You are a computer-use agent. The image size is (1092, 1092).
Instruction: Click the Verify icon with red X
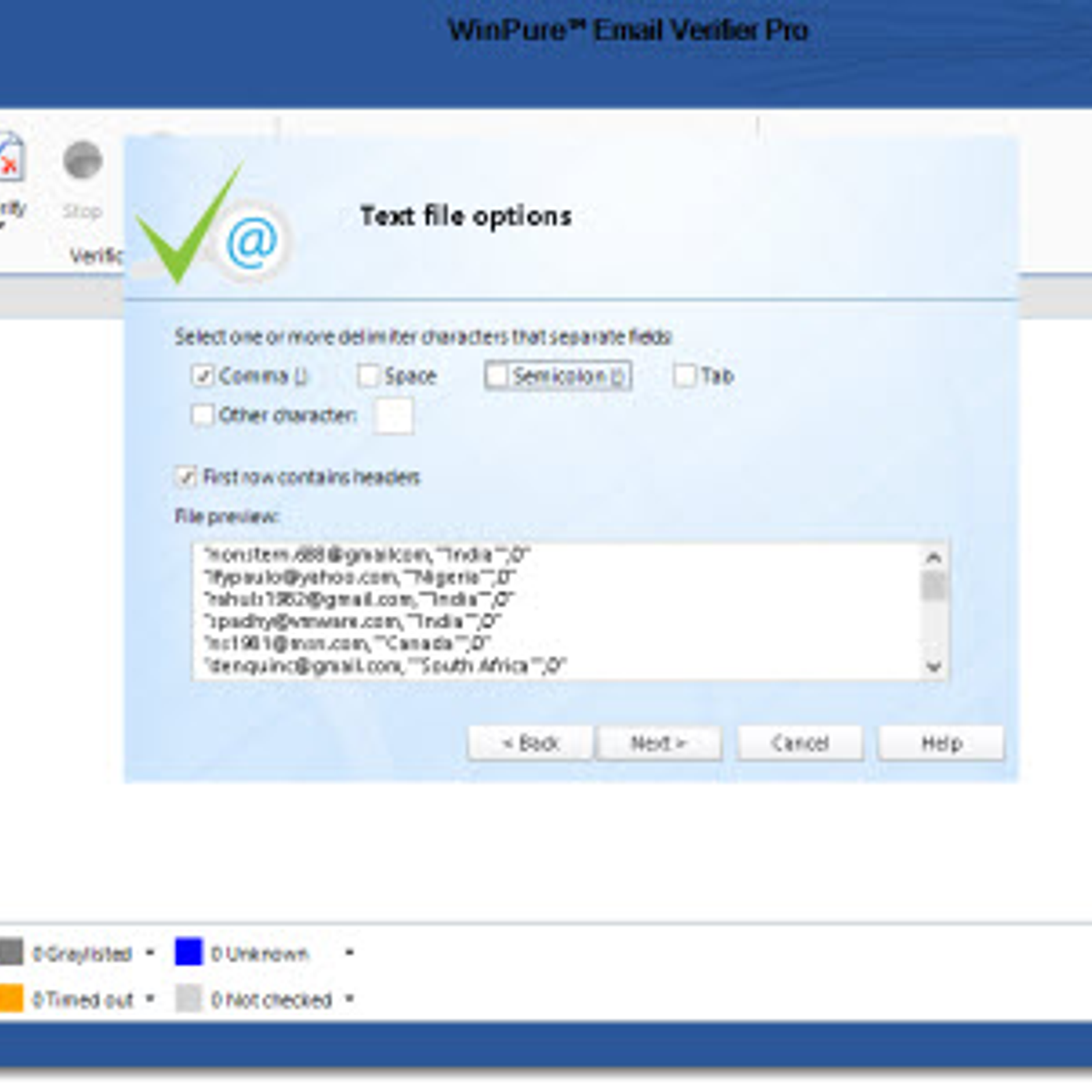coord(11,158)
